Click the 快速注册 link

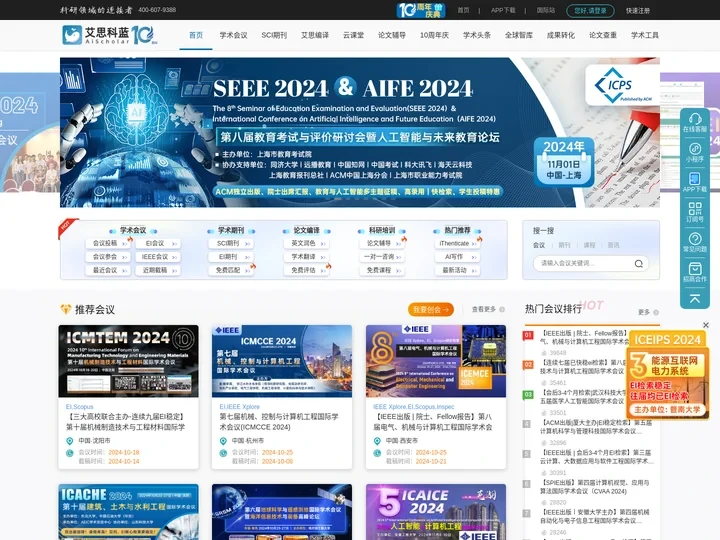(x=638, y=11)
